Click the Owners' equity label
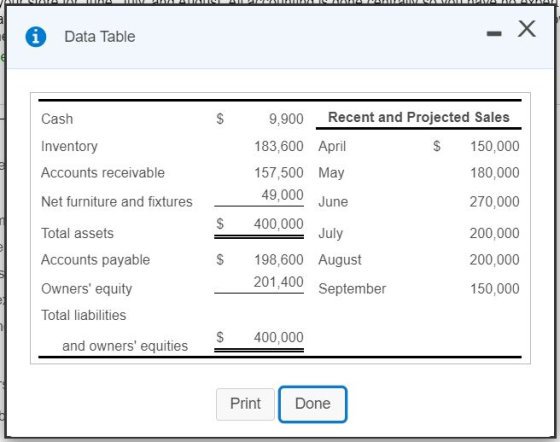Screen dimensions: 560x442 pyautogui.click(x=86, y=289)
